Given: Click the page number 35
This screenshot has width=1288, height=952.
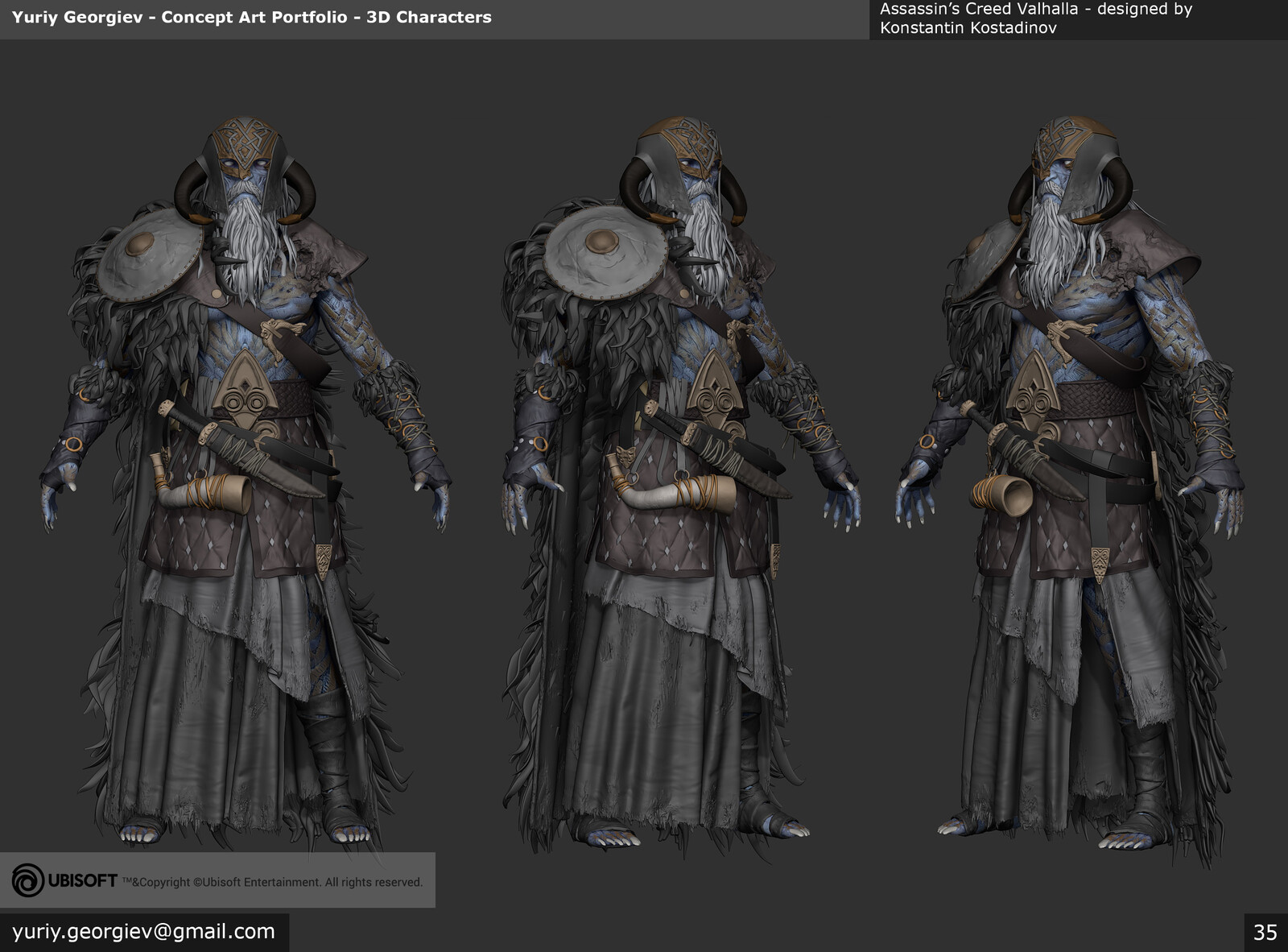Looking at the screenshot, I should point(1265,933).
